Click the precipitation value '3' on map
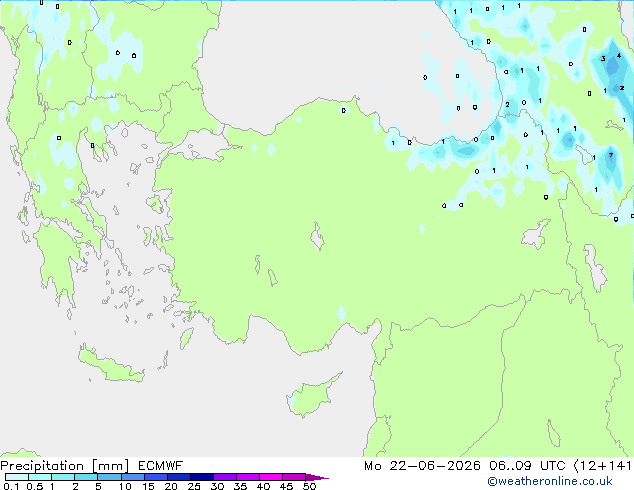This screenshot has height=490, width=634. 603,59
